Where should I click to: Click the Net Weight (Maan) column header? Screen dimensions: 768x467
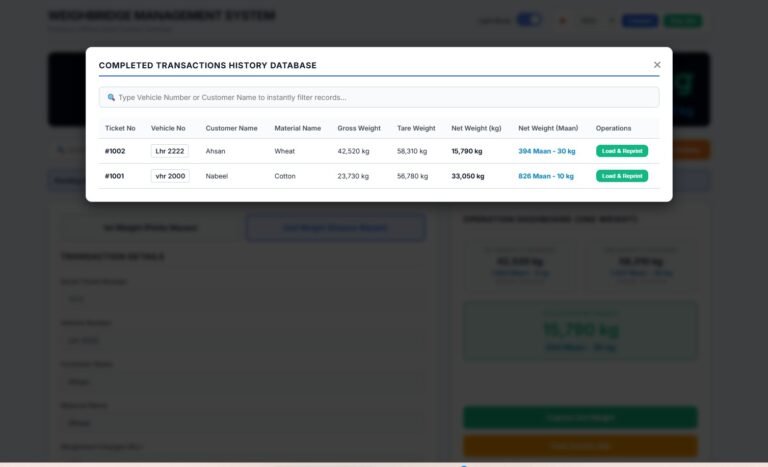coord(548,128)
